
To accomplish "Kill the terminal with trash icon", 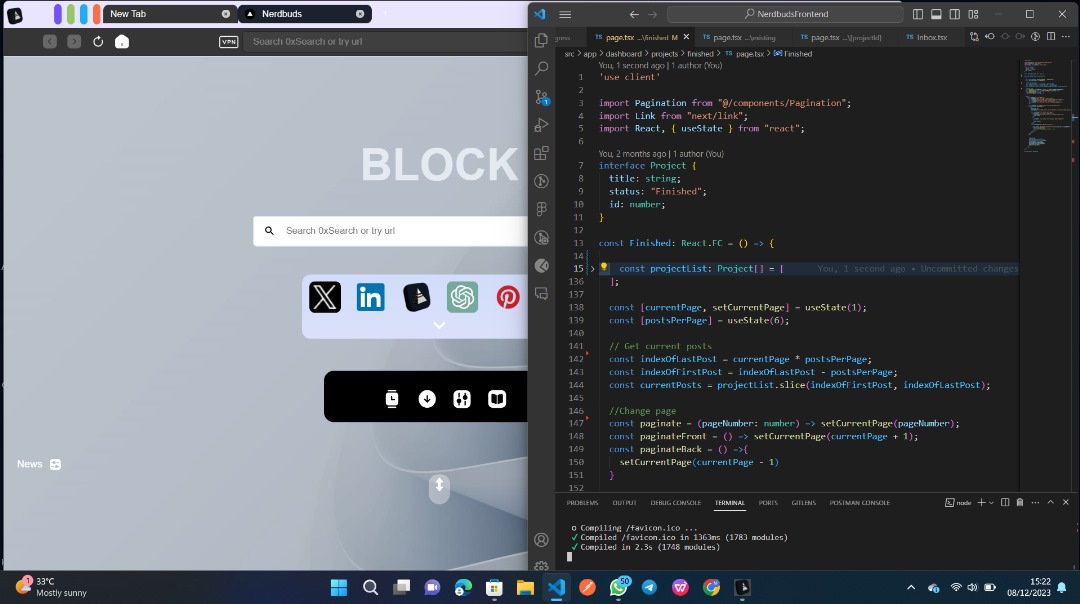I will (x=1020, y=502).
